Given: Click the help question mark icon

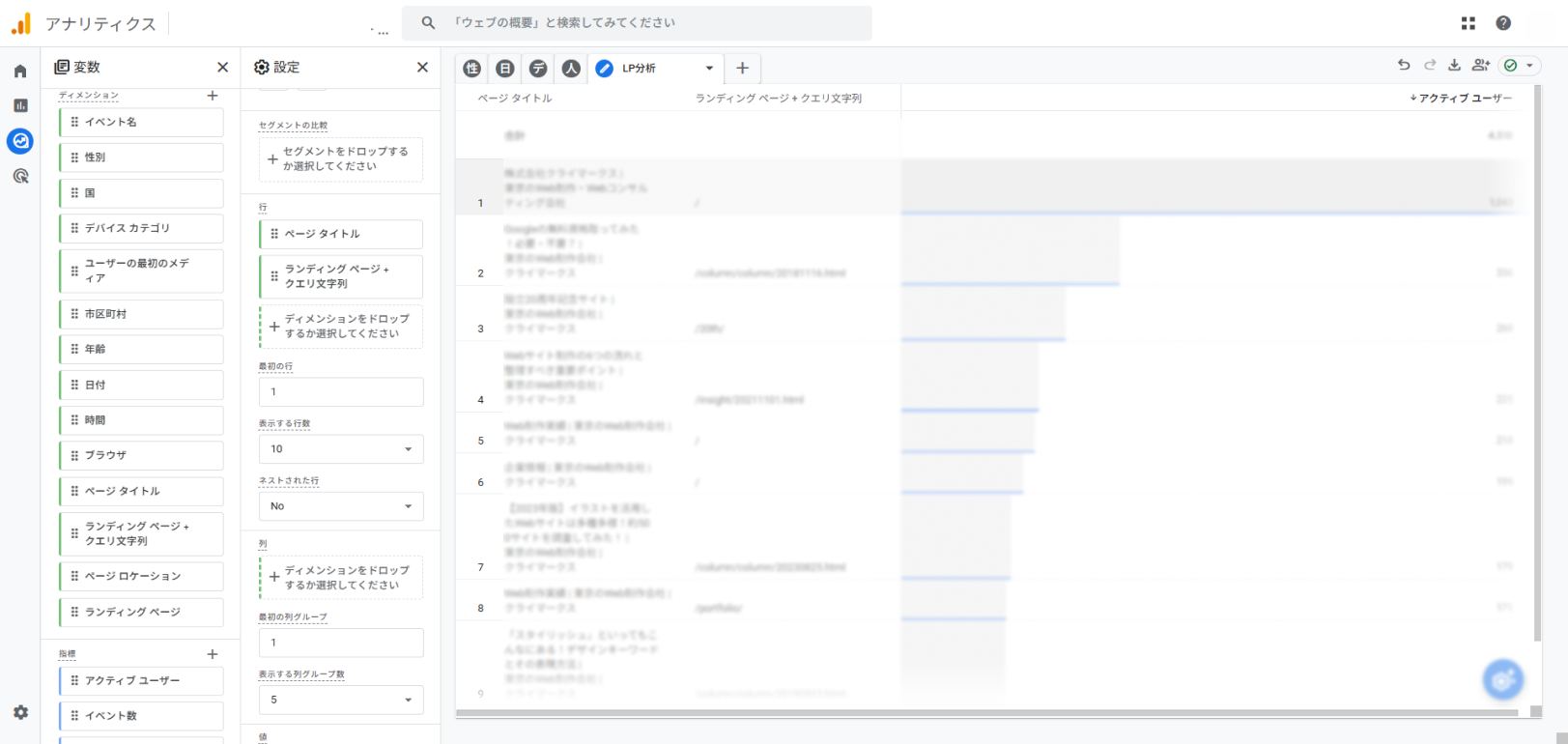Looking at the screenshot, I should coord(1503,23).
